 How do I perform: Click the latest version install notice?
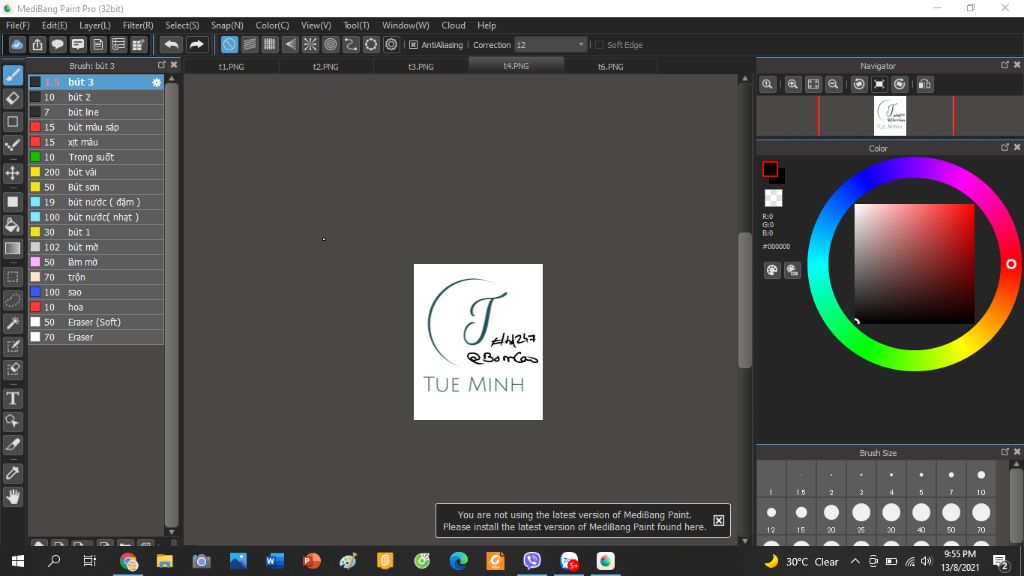[574, 520]
